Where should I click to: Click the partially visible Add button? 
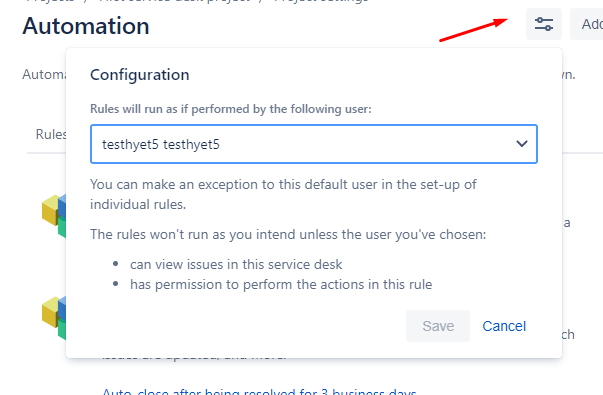click(587, 24)
